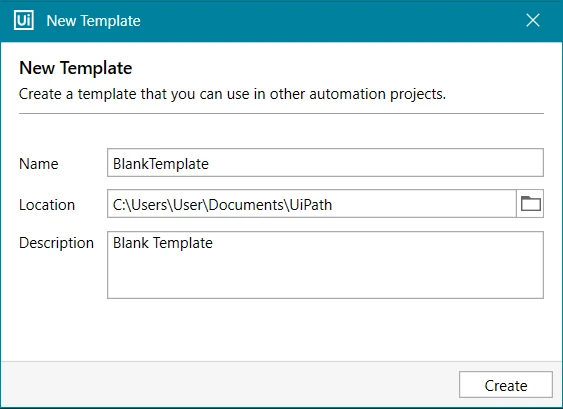Click the Name field label
Viewport: 563px width, 409px height.
tap(39, 164)
